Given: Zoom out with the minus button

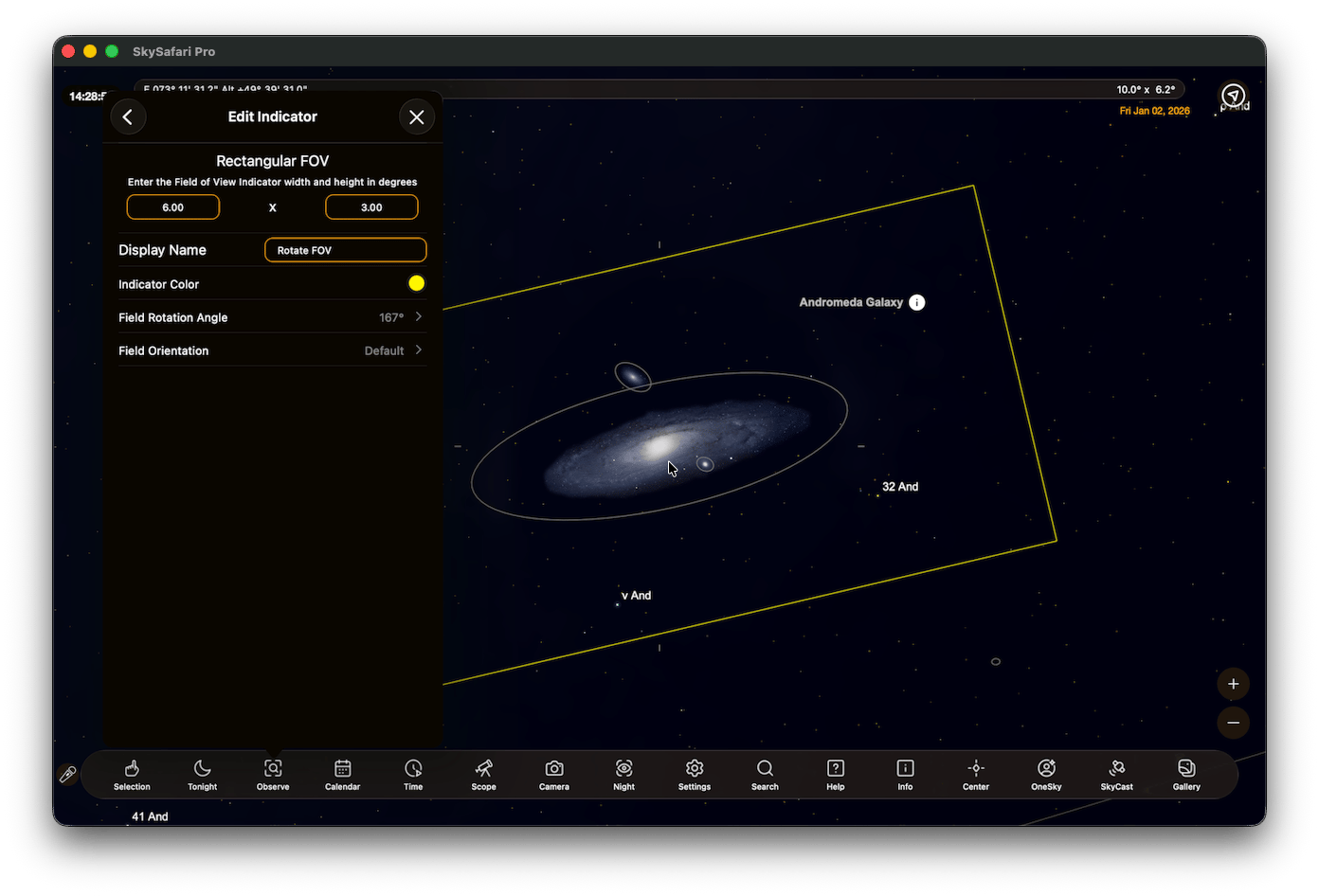Looking at the screenshot, I should click(1233, 723).
